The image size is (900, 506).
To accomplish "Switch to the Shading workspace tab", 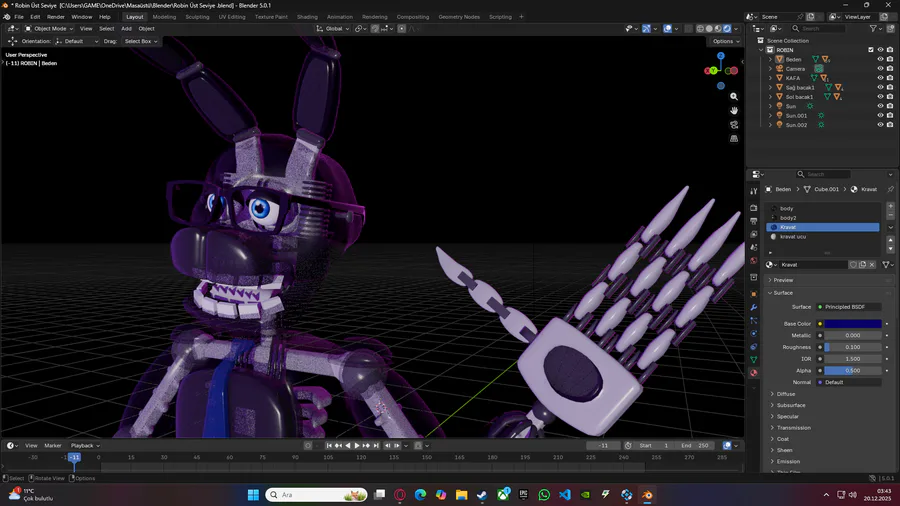I will (x=307, y=17).
